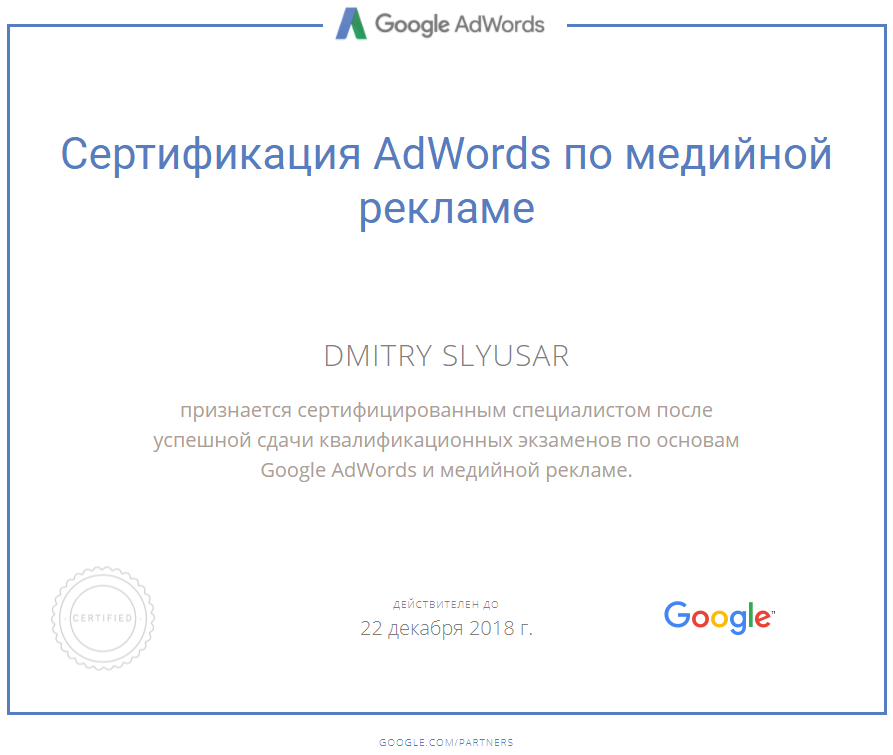
Task: Click the round Certified seal badge
Action: [x=103, y=617]
